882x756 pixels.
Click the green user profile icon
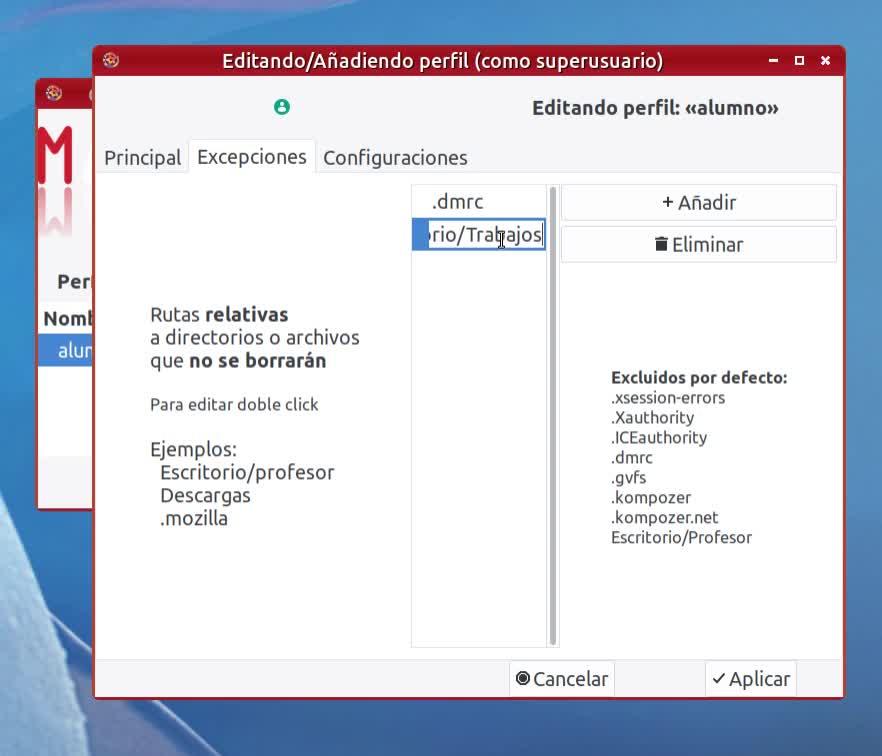282,107
